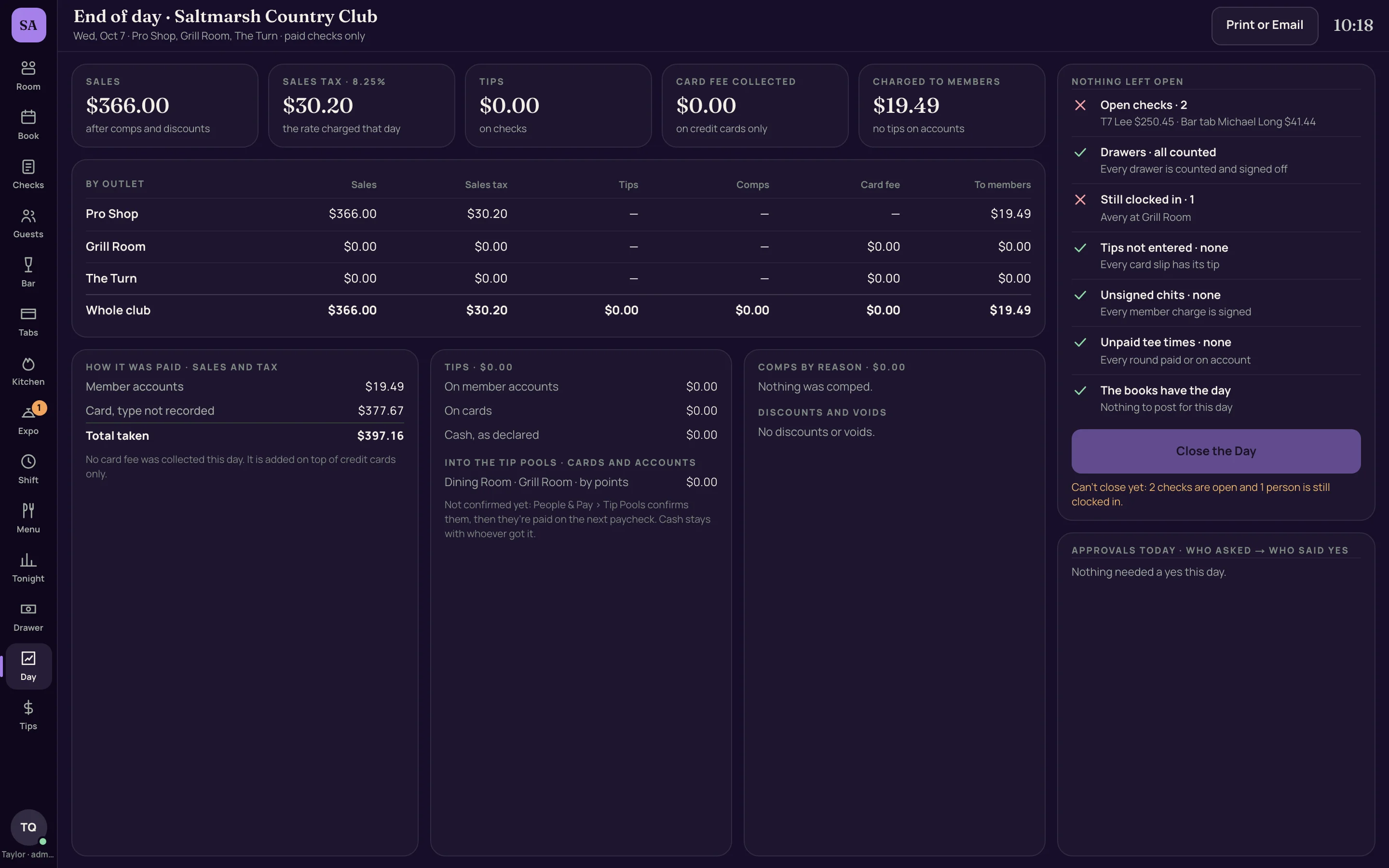
Task: Open the Sales Tax 8.25% card
Action: tap(362, 106)
